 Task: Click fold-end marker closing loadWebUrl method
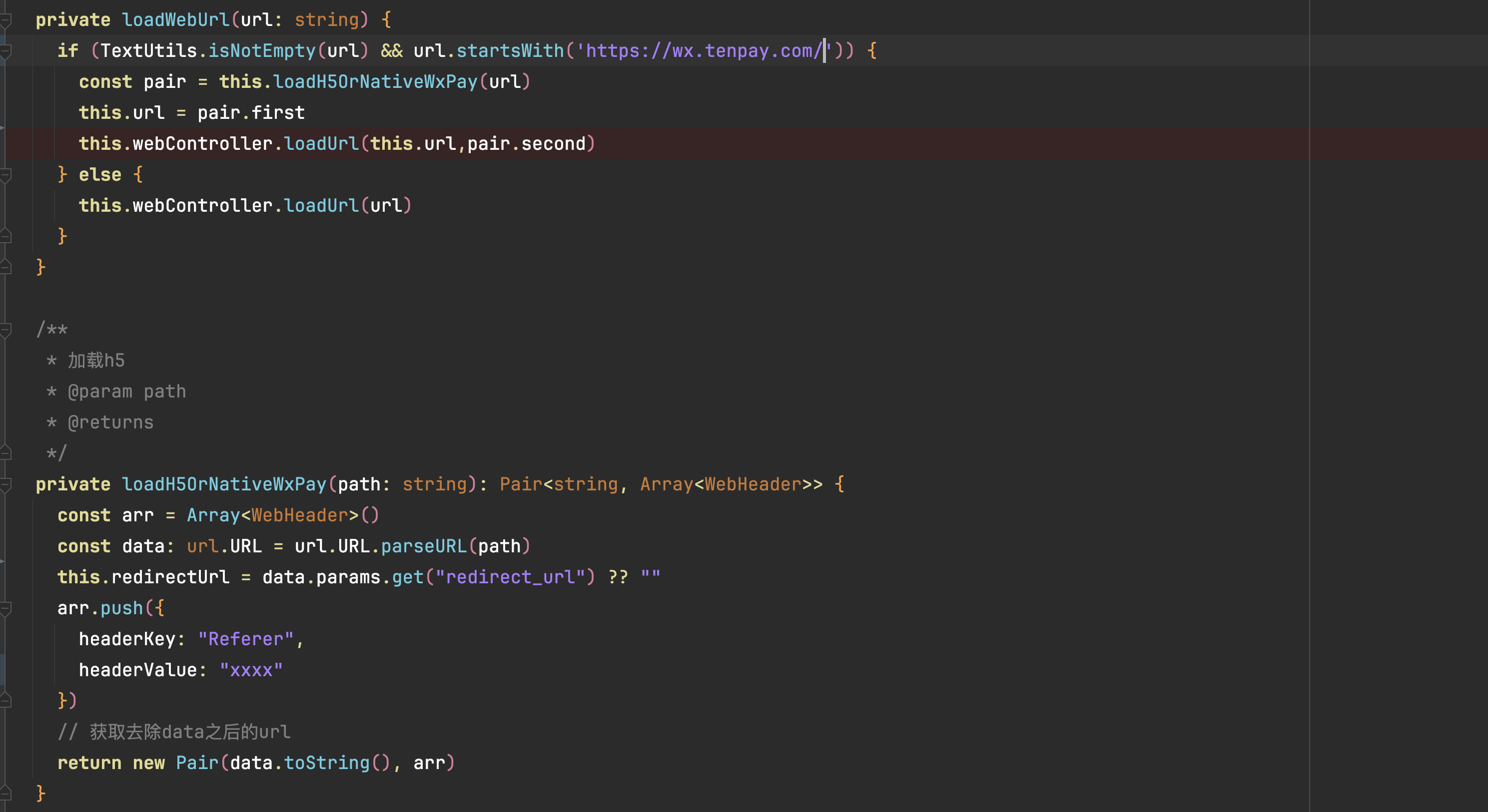pyautogui.click(x=6, y=267)
